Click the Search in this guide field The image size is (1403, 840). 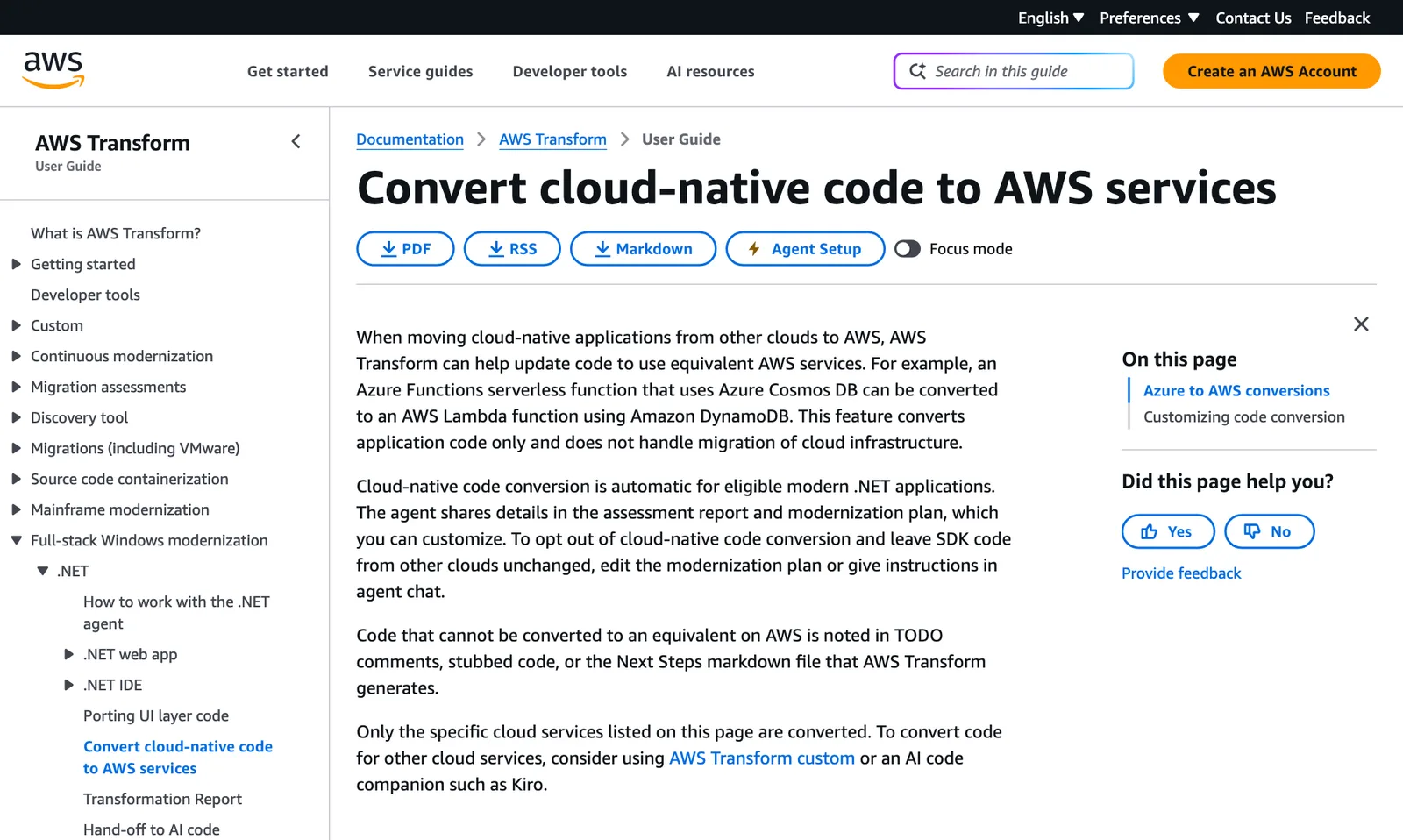point(1014,71)
